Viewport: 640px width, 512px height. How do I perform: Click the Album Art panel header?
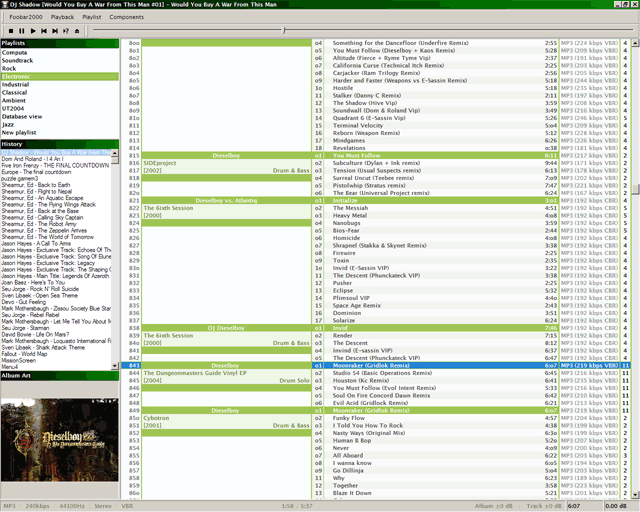tap(60, 376)
